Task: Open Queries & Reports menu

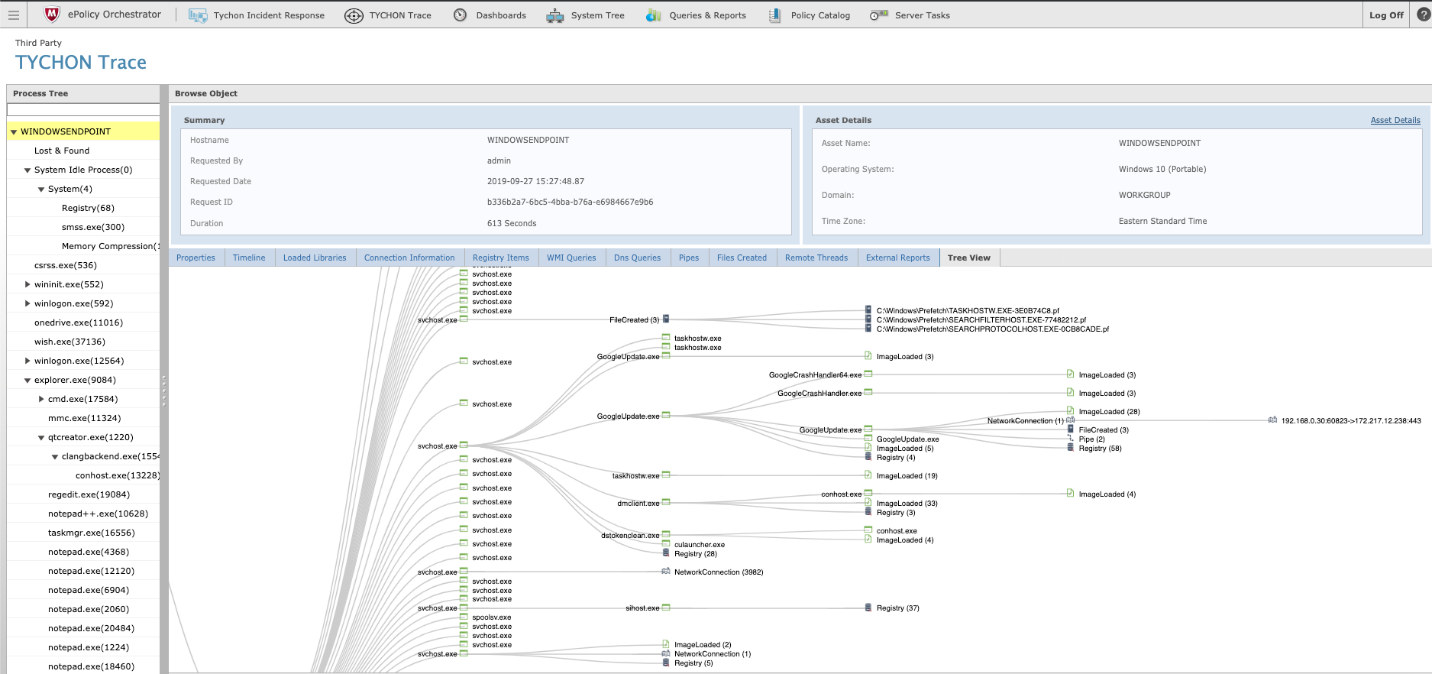Action: pyautogui.click(x=696, y=15)
